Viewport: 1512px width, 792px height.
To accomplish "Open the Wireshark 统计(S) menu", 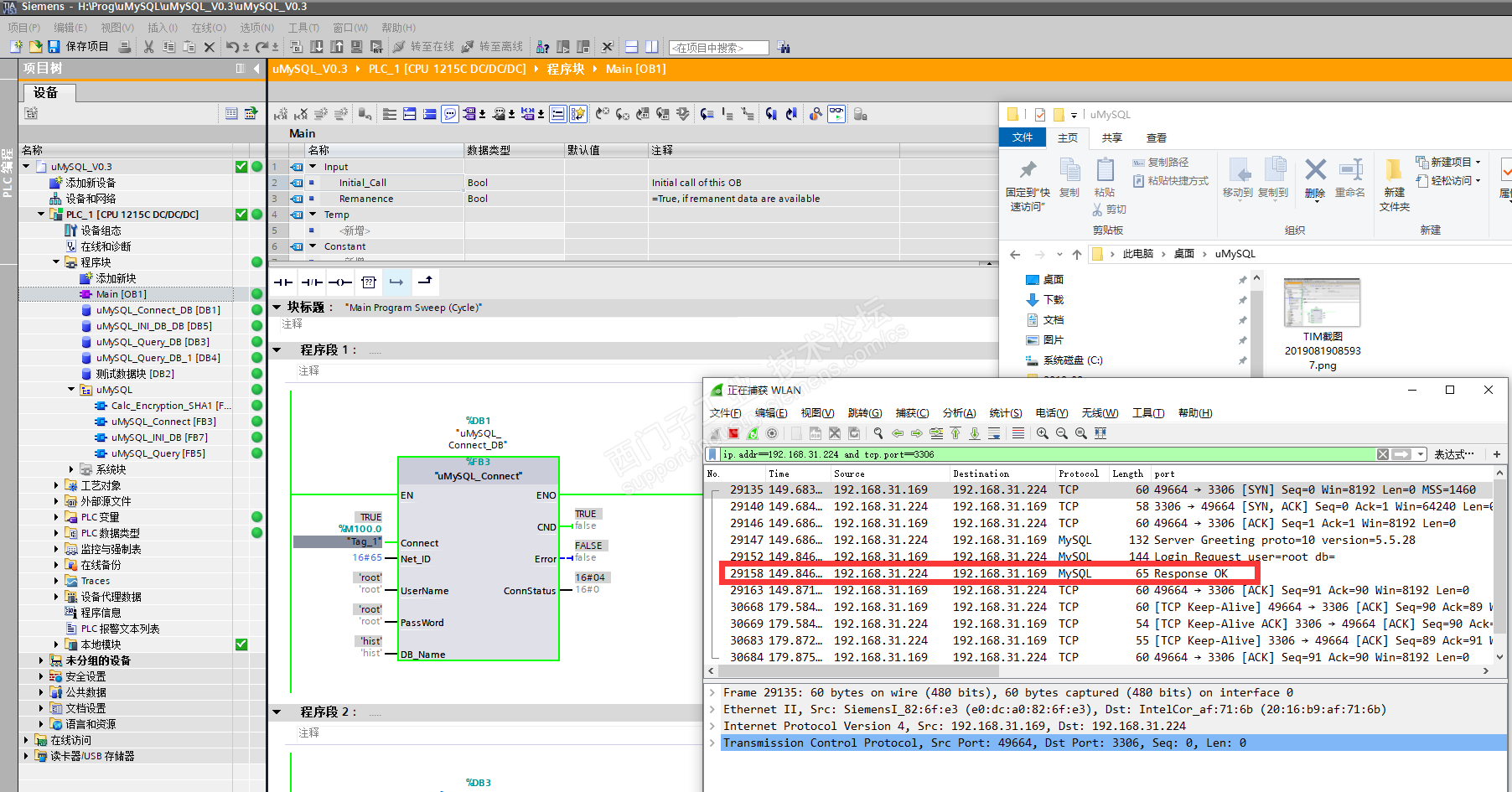I will tap(1006, 413).
